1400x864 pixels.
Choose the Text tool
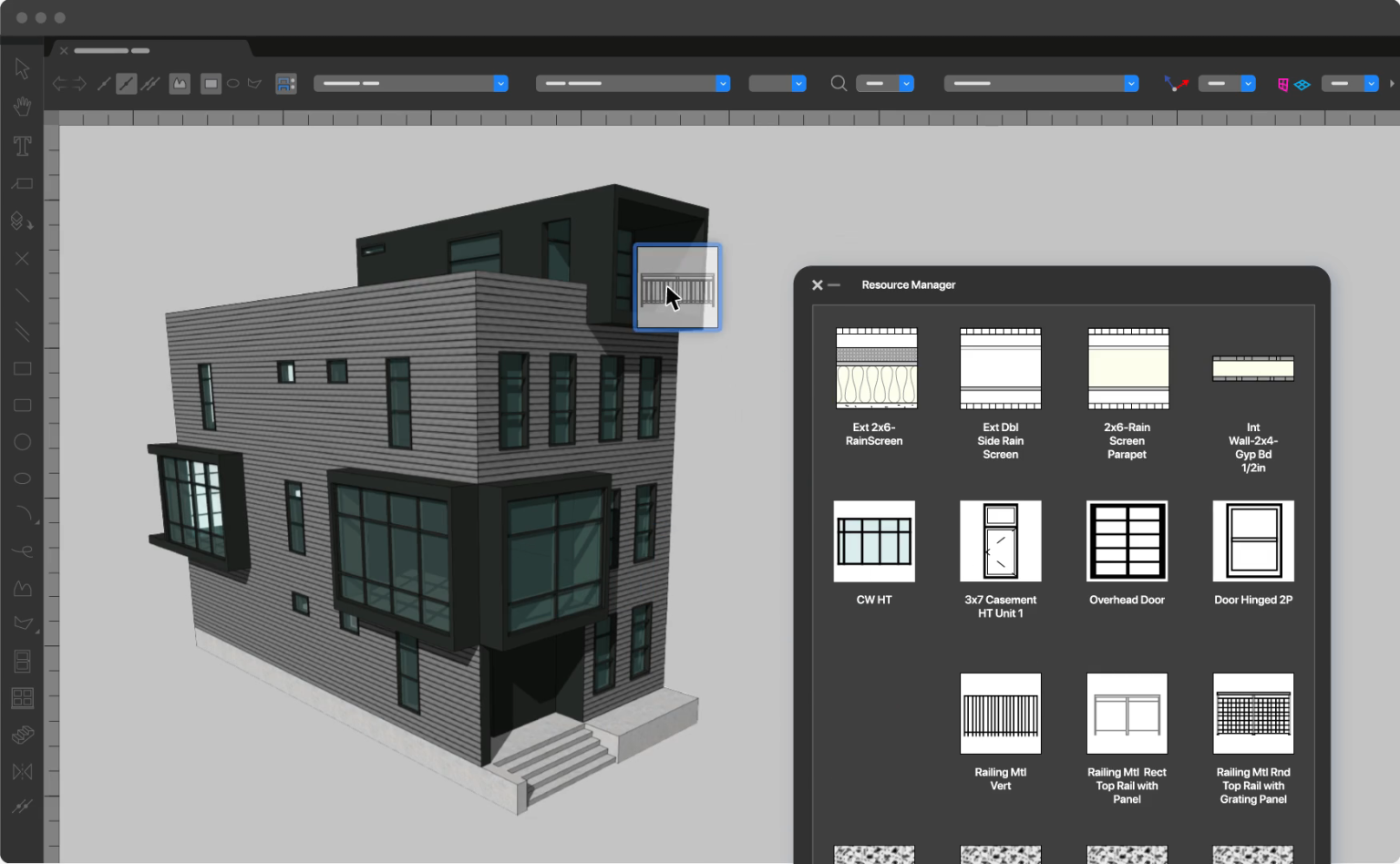pos(22,146)
